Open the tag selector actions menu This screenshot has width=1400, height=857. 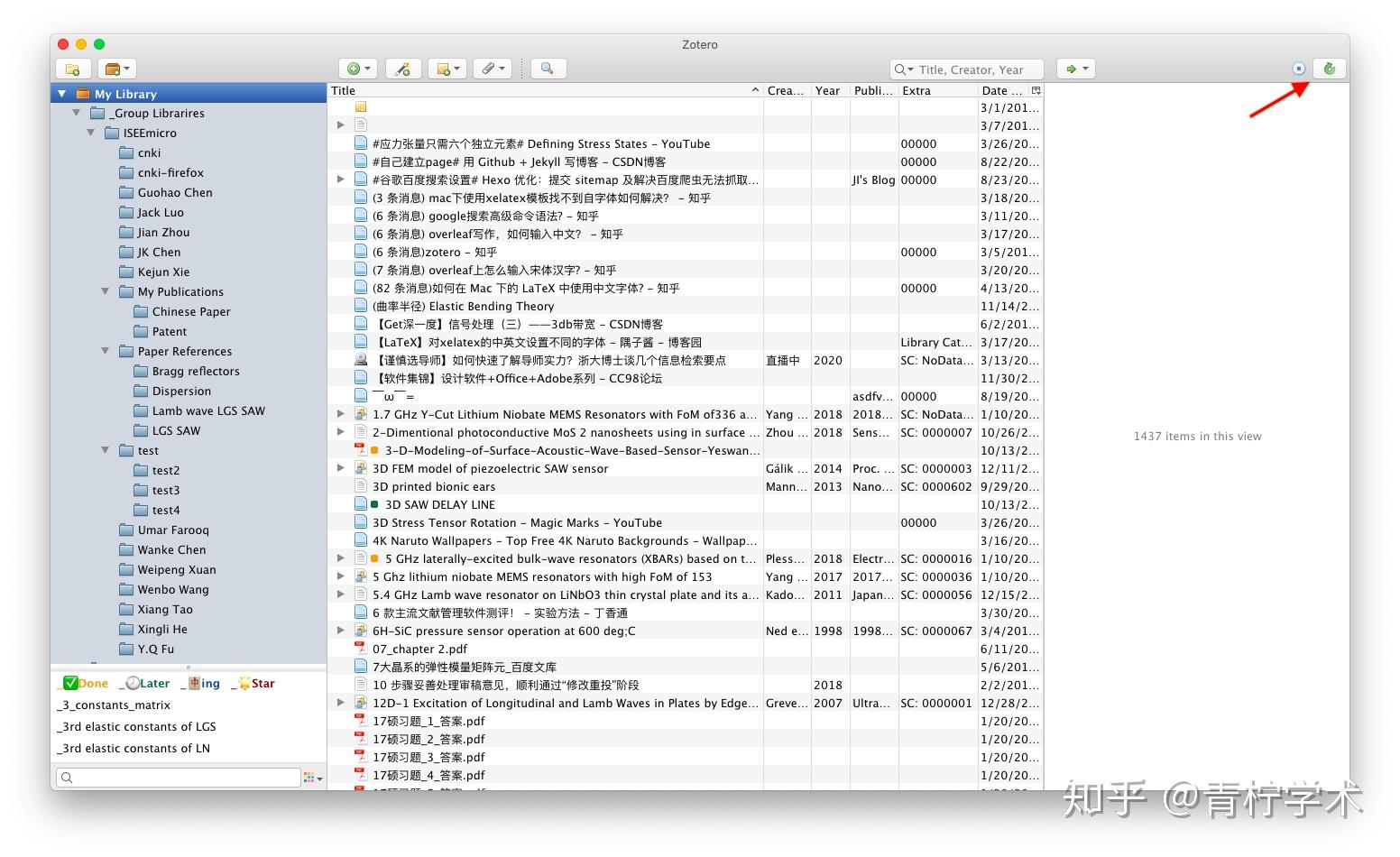click(x=313, y=778)
